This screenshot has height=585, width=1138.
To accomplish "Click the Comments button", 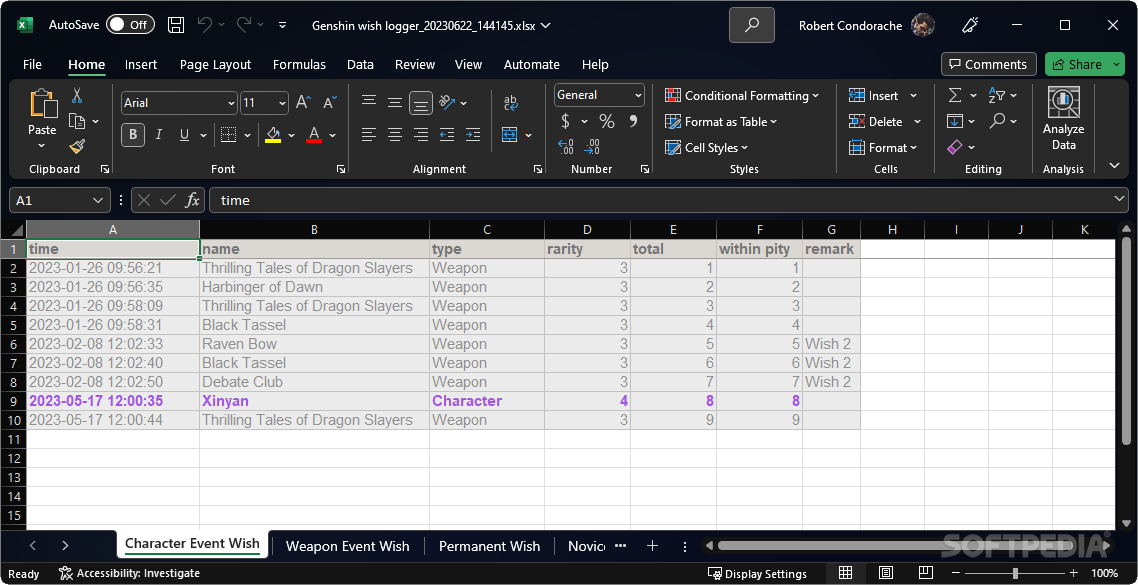I will (x=988, y=64).
